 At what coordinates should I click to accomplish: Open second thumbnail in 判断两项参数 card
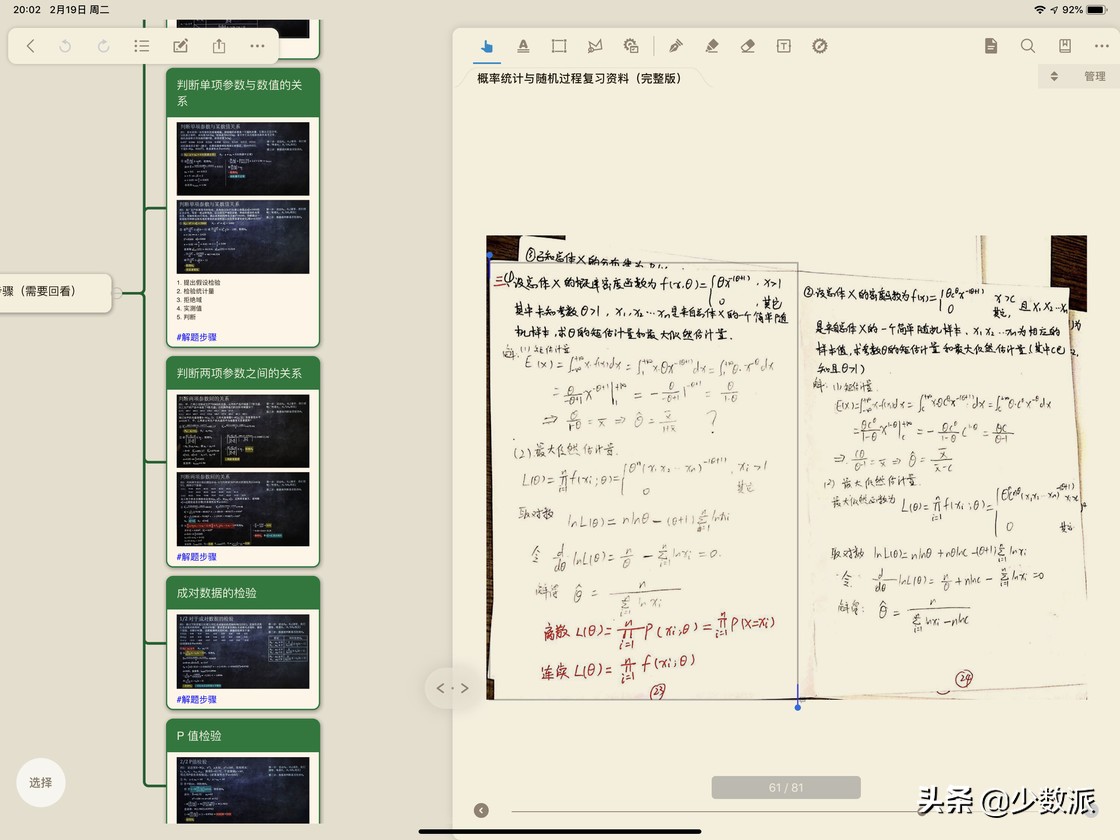coord(243,509)
